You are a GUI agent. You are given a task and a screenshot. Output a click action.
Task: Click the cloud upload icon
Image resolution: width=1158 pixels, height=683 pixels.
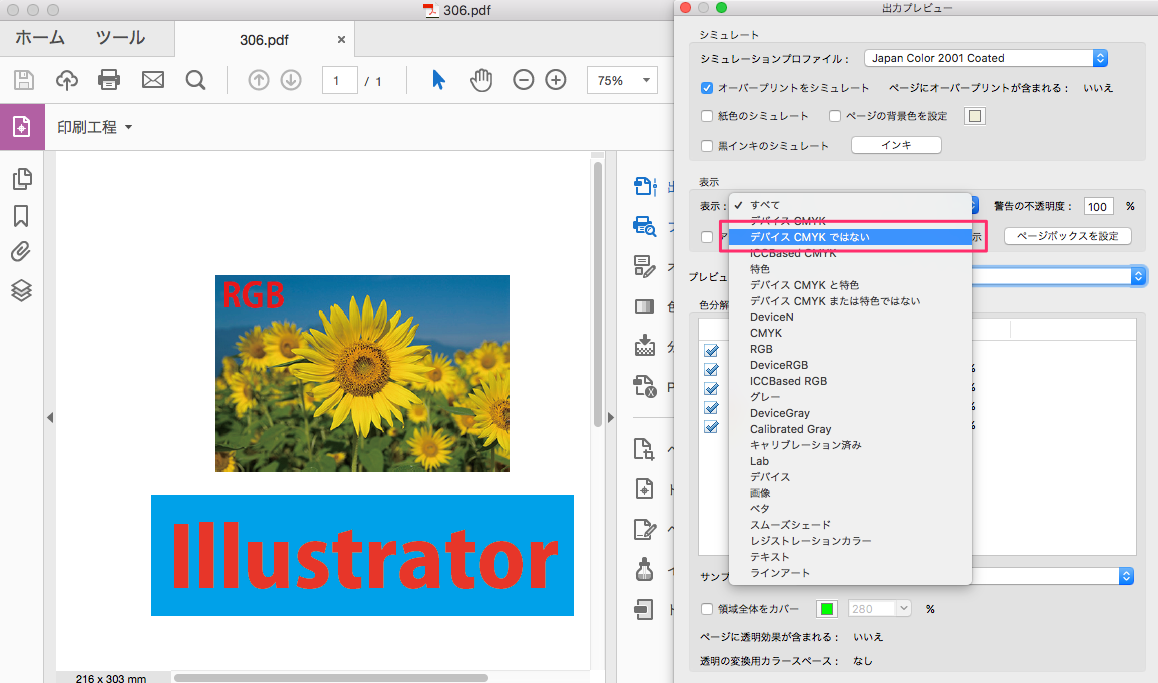(66, 80)
